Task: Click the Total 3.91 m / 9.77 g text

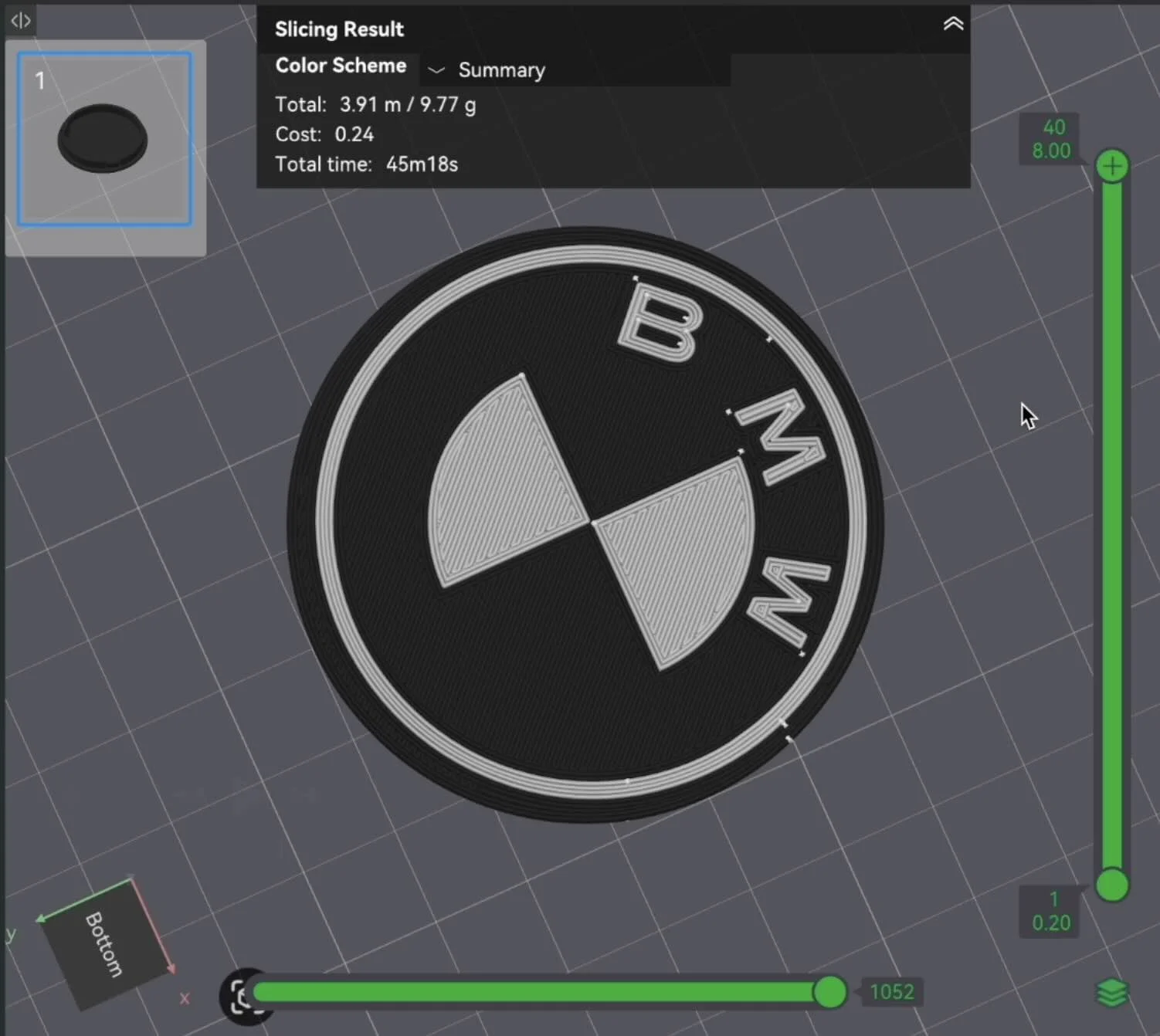Action: [x=375, y=104]
